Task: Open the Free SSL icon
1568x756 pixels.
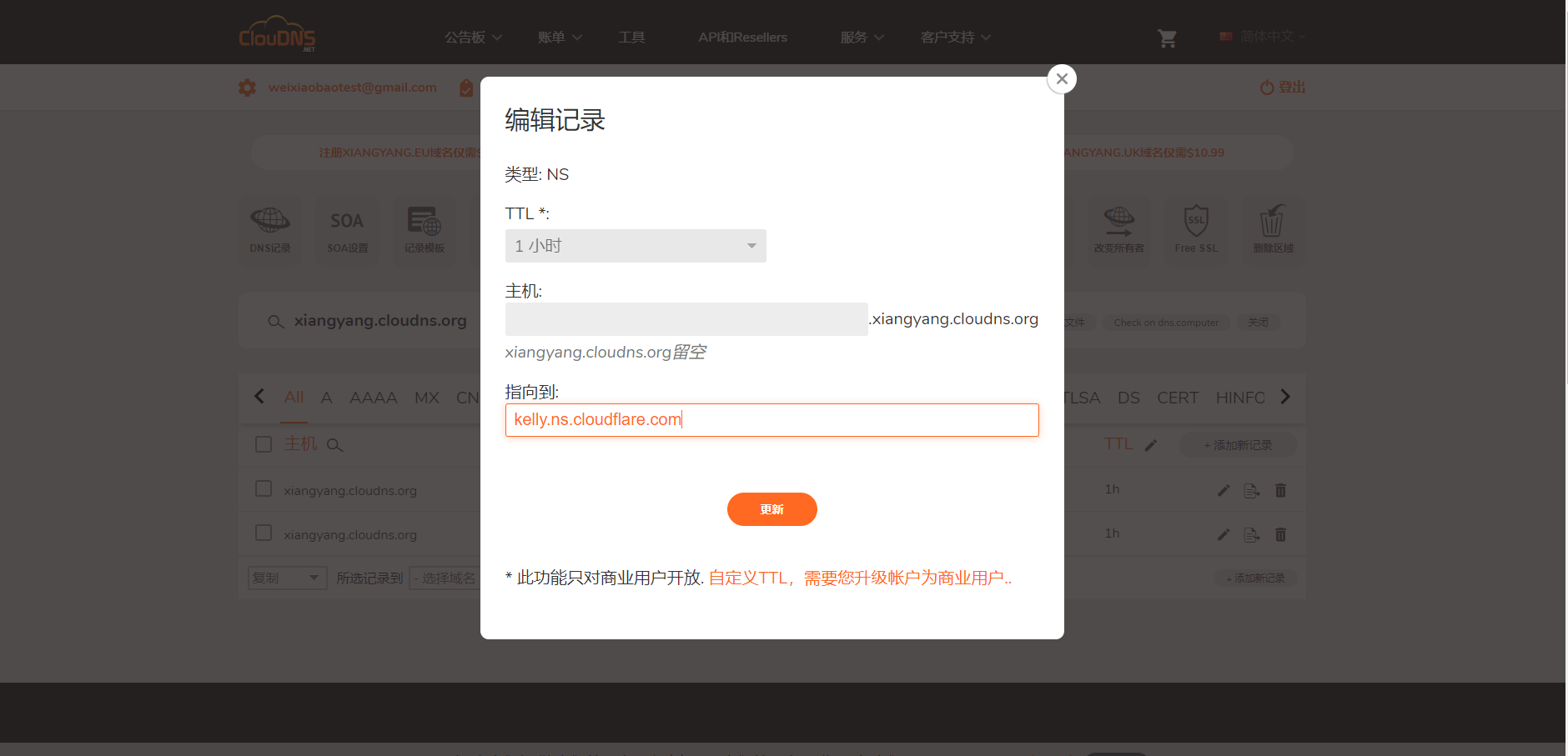Action: 1196,231
